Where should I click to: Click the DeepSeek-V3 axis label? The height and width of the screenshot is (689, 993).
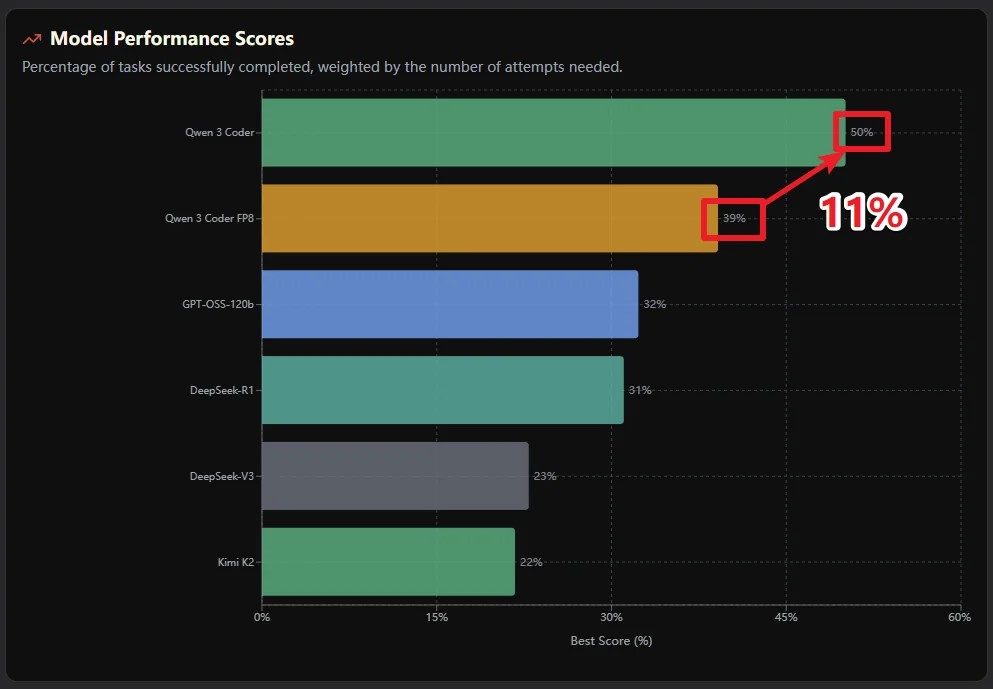point(222,476)
